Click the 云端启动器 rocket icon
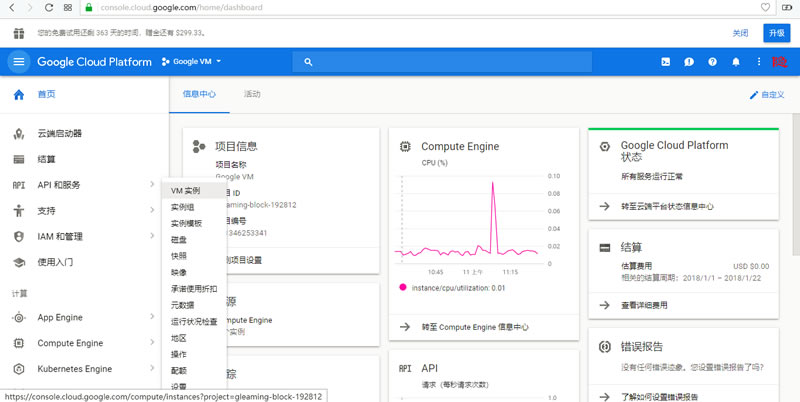The width and height of the screenshot is (800, 402). pyautogui.click(x=19, y=134)
